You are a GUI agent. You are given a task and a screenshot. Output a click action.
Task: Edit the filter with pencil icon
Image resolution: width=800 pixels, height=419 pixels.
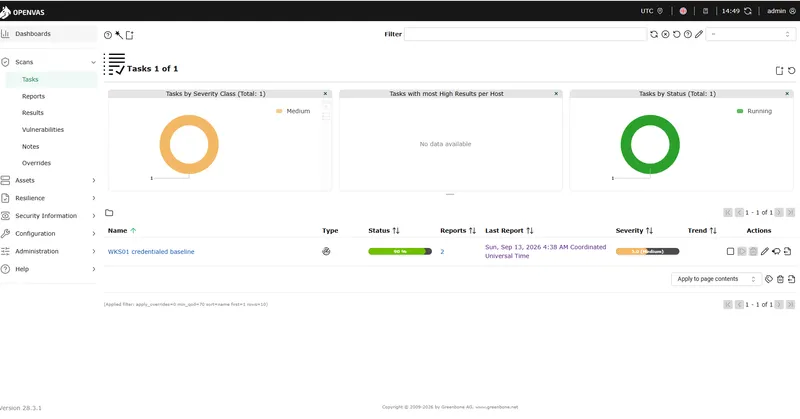pyautogui.click(x=699, y=34)
